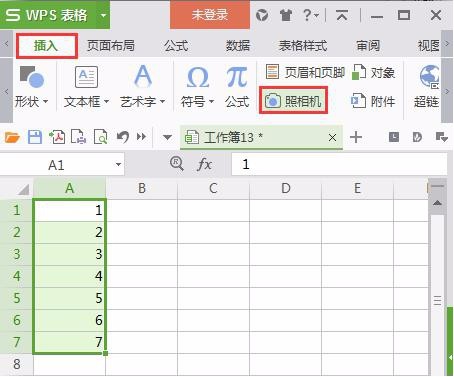The width and height of the screenshot is (454, 377).
Task: Click the Omega symbol (符号) icon
Action: pos(198,77)
